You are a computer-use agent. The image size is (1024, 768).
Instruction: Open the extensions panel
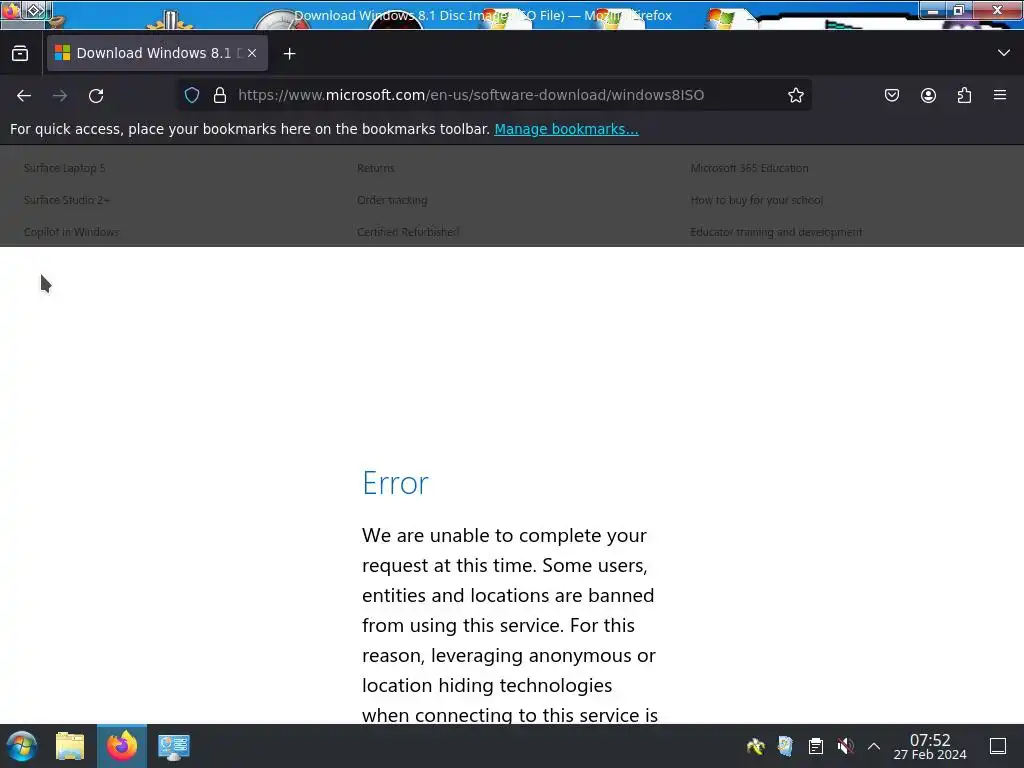click(x=964, y=95)
